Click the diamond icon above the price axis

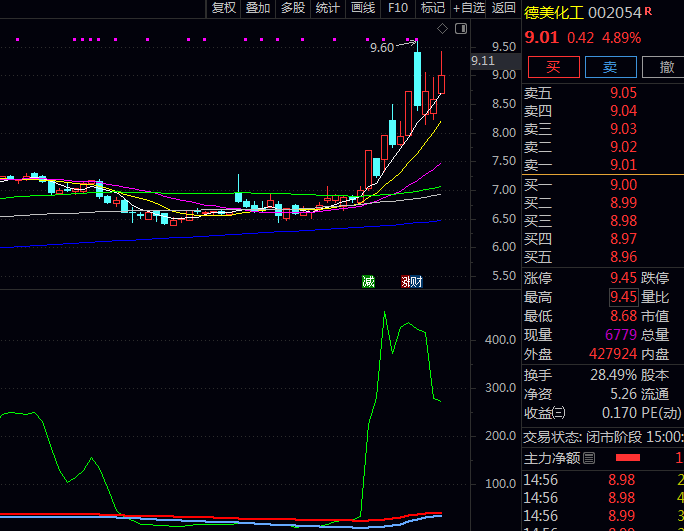coord(443,27)
